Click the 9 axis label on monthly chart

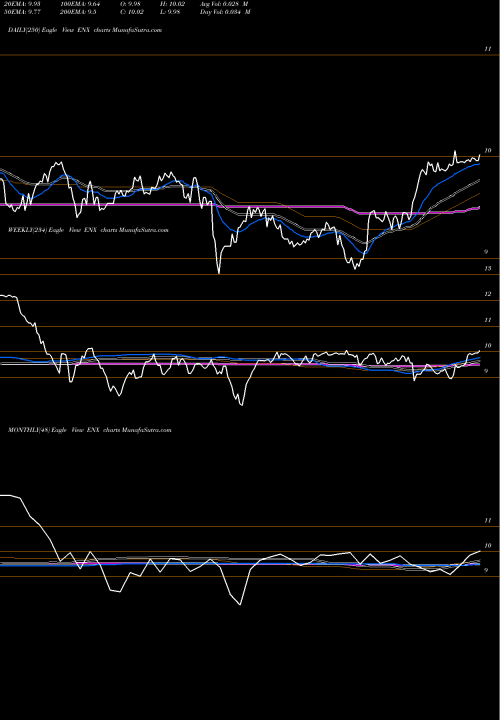(x=486, y=571)
